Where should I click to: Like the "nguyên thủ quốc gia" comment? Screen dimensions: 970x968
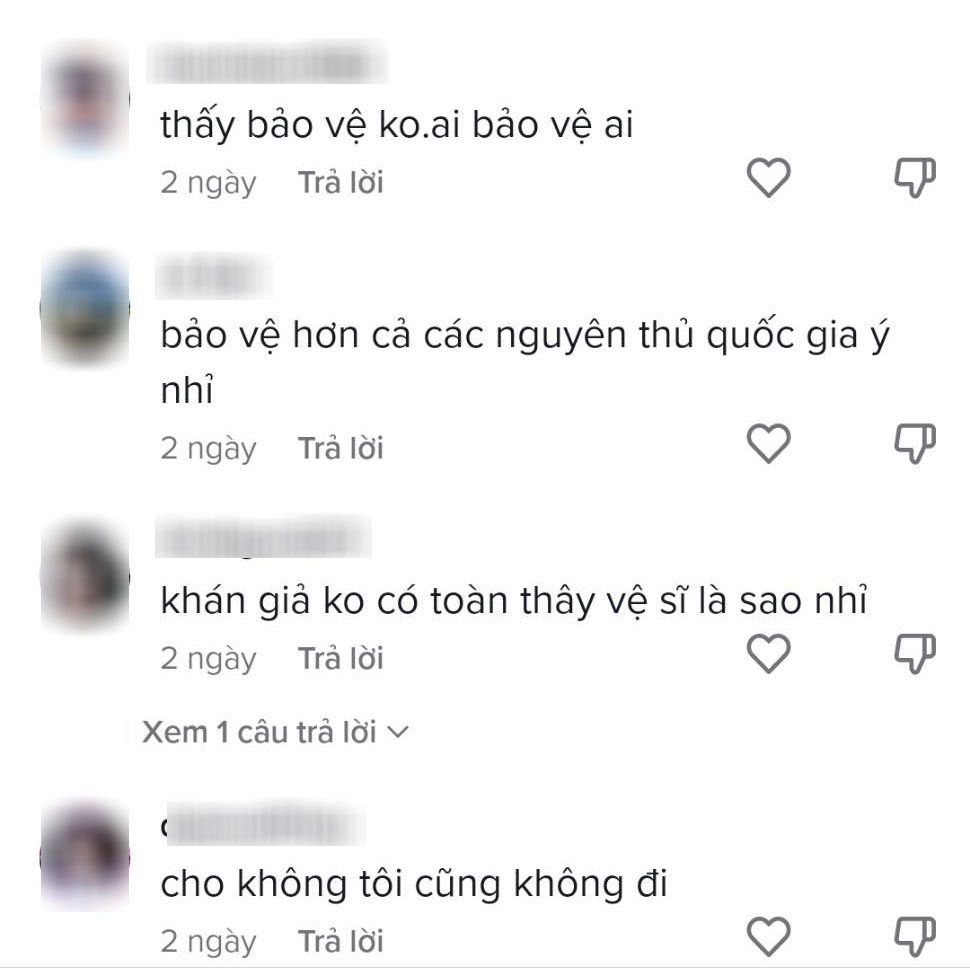[768, 443]
